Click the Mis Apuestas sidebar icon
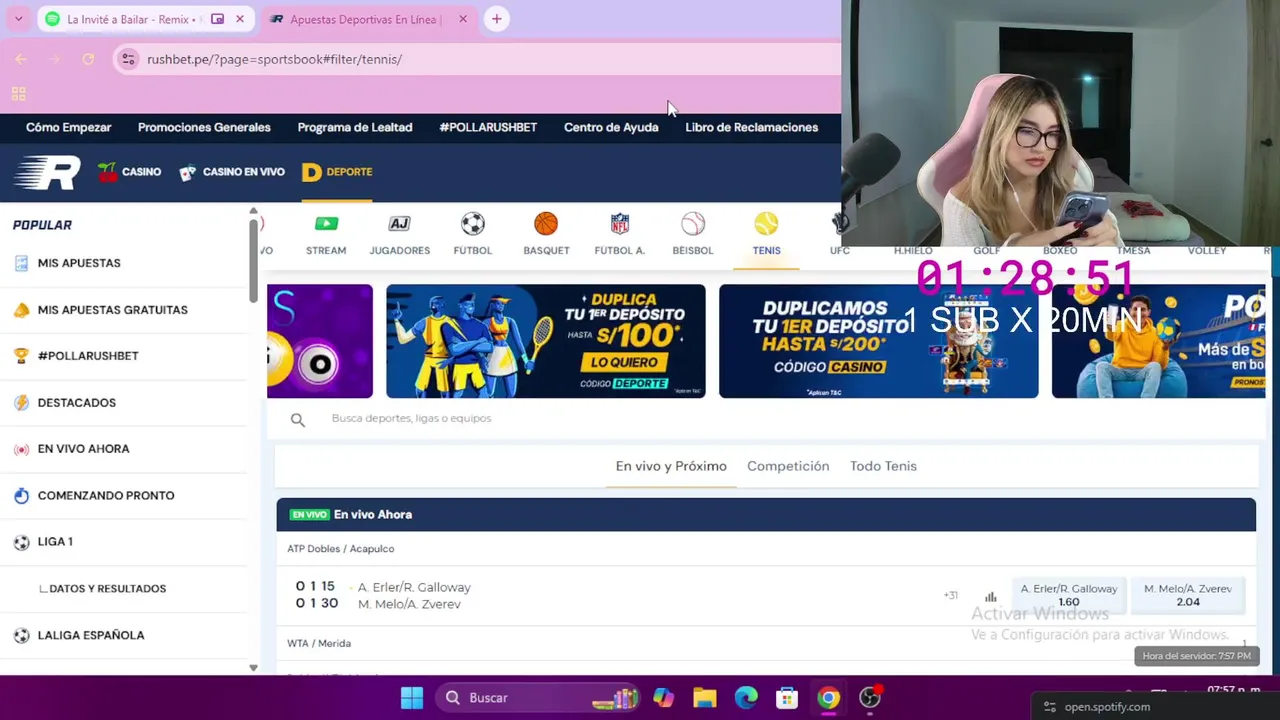The width and height of the screenshot is (1280, 720). coord(22,263)
